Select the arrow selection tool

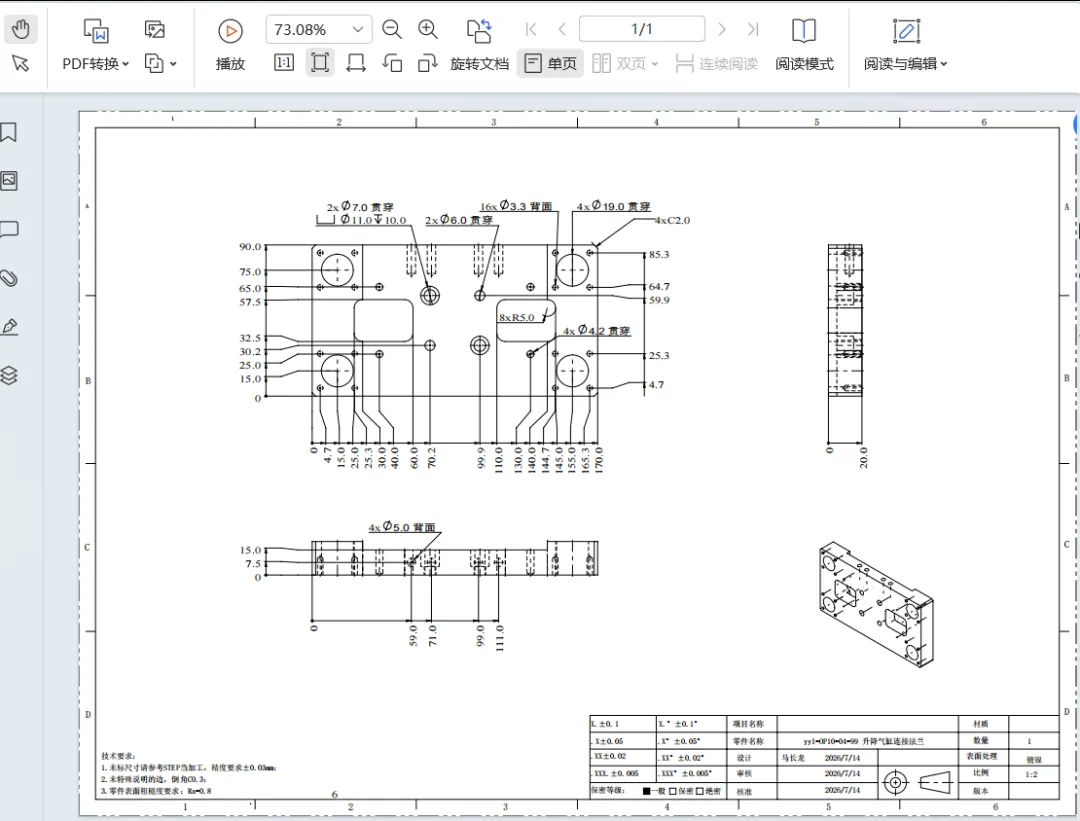tap(21, 63)
